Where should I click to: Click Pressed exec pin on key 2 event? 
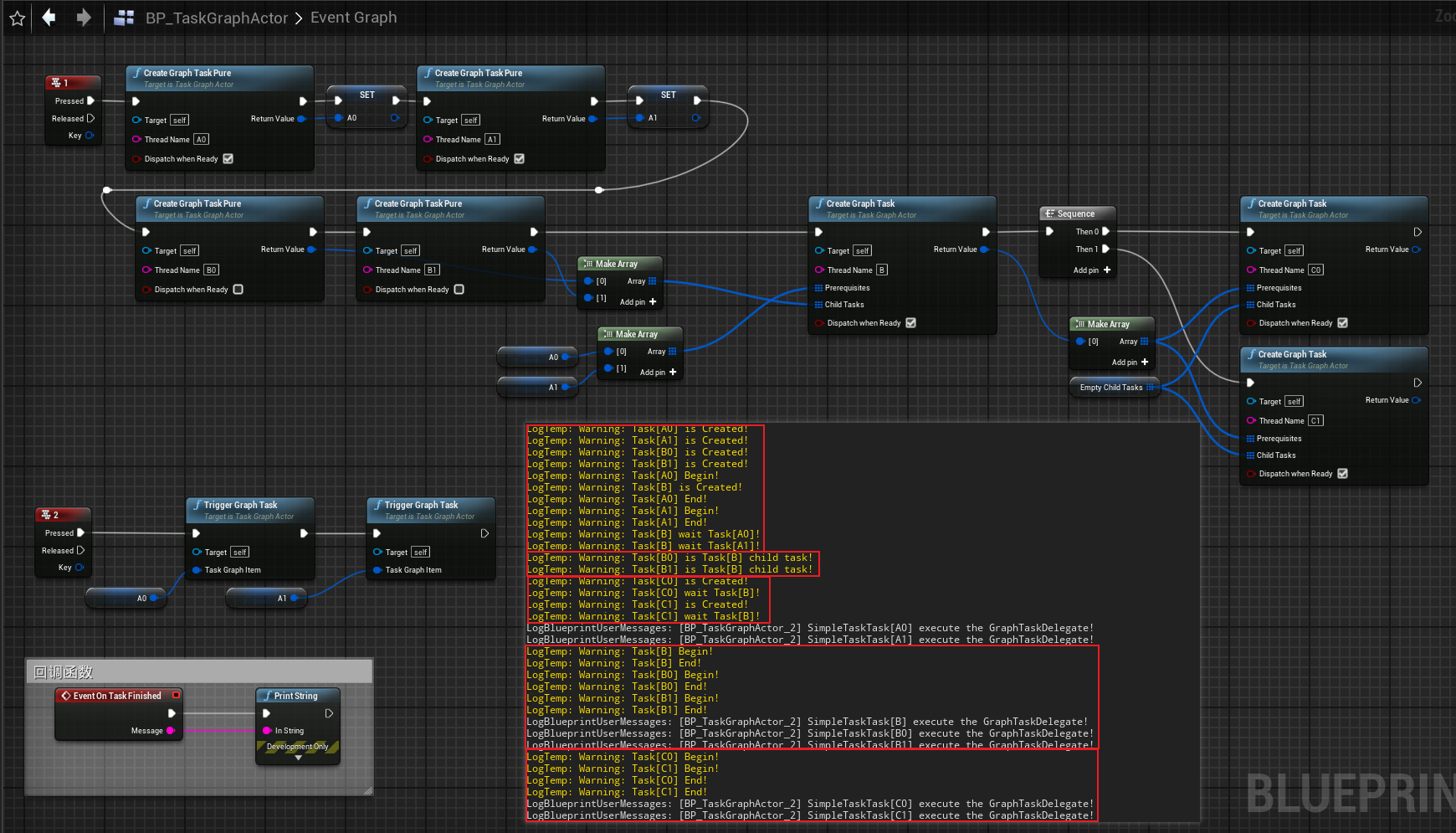[x=81, y=533]
